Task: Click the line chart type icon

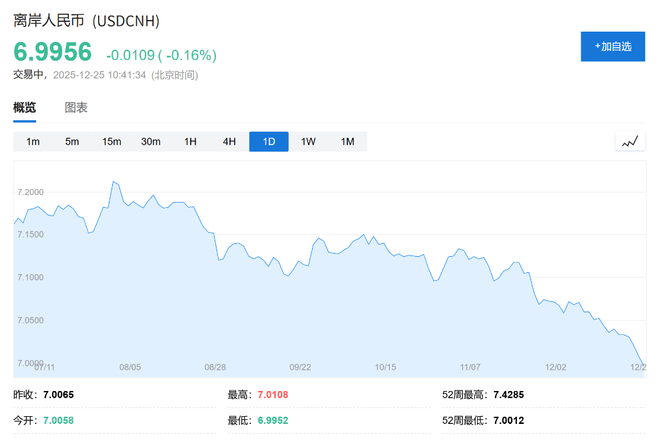Action: click(629, 142)
